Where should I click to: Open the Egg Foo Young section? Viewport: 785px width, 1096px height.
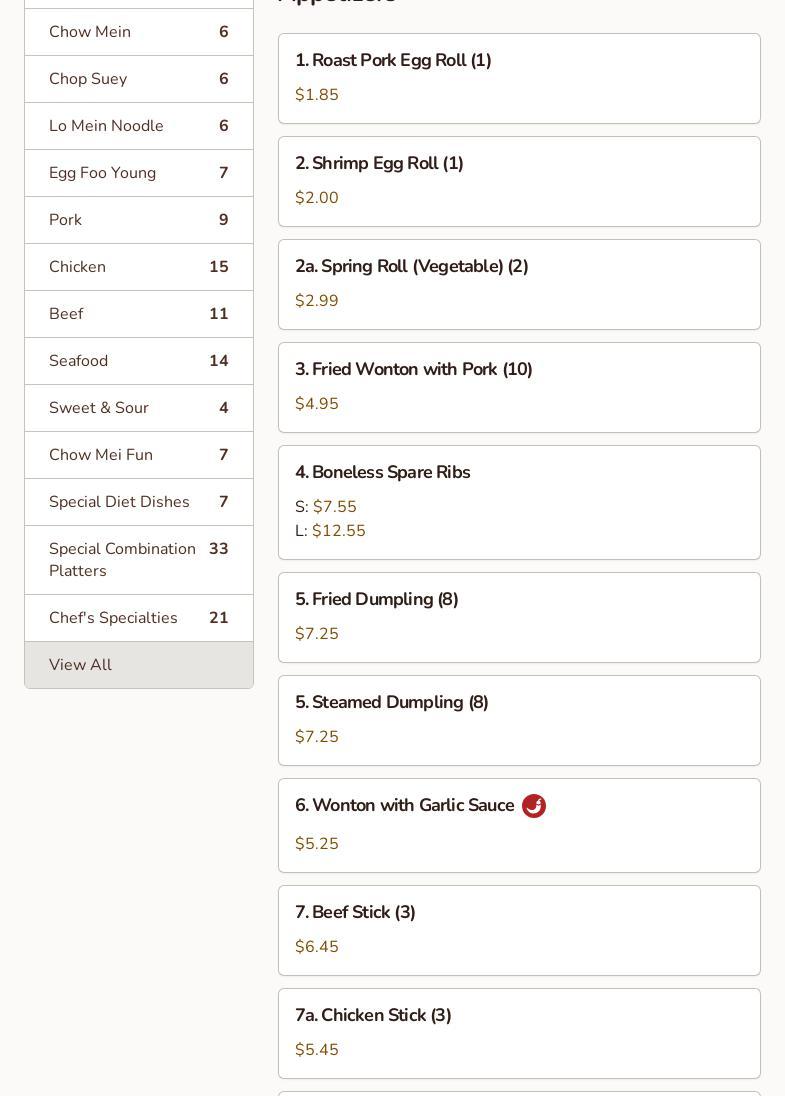(x=138, y=173)
